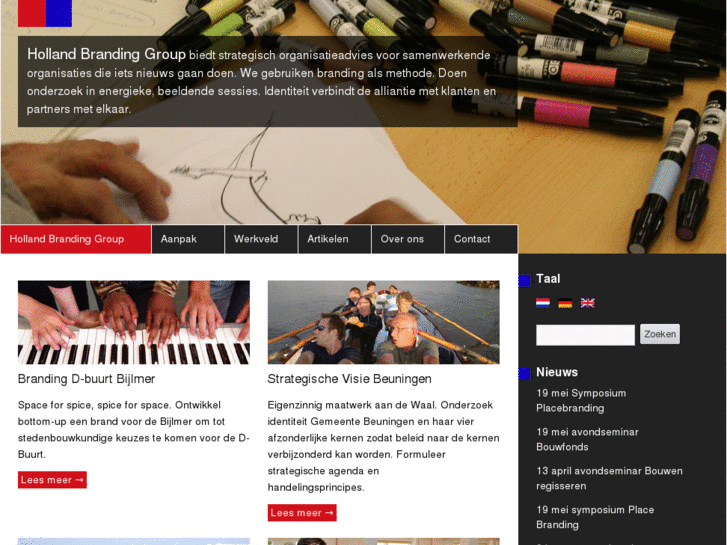Navigate to the Over ons page

(x=408, y=239)
